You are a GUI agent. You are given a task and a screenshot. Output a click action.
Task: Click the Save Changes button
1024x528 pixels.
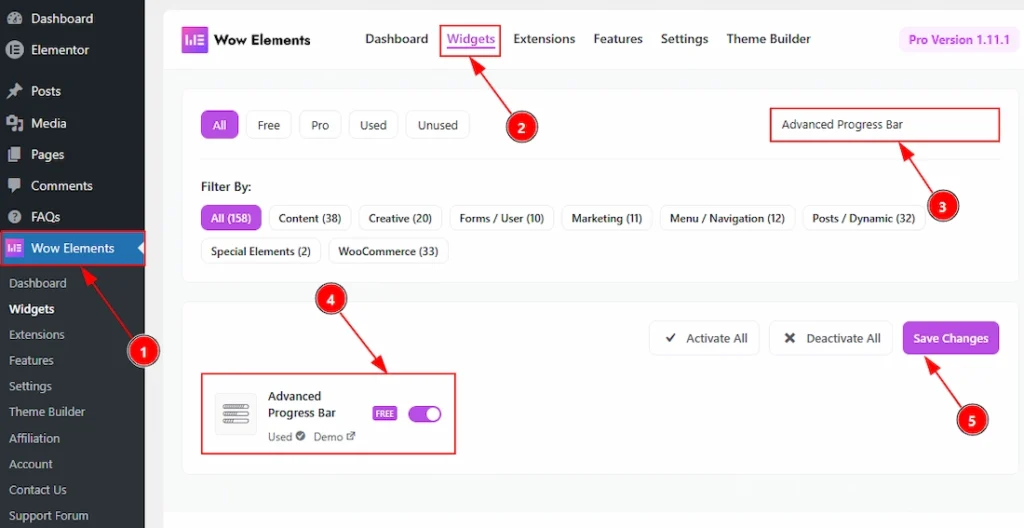(x=951, y=338)
